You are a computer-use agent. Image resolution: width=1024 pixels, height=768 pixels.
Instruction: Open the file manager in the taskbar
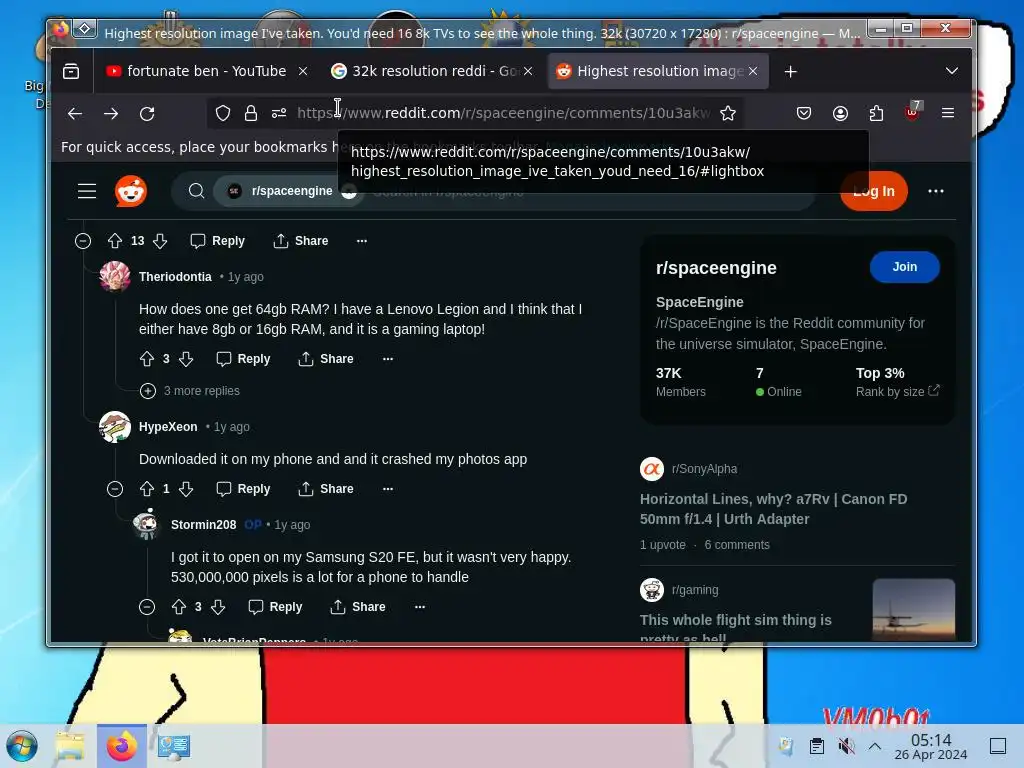pyautogui.click(x=70, y=746)
